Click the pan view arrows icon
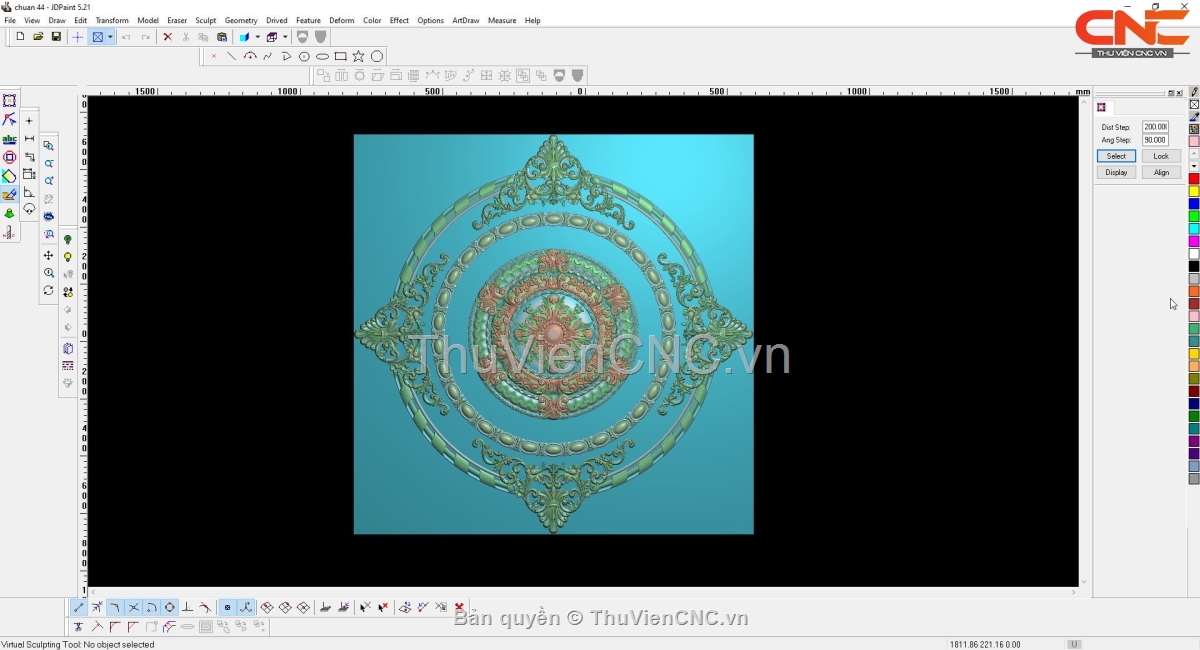 pos(48,256)
